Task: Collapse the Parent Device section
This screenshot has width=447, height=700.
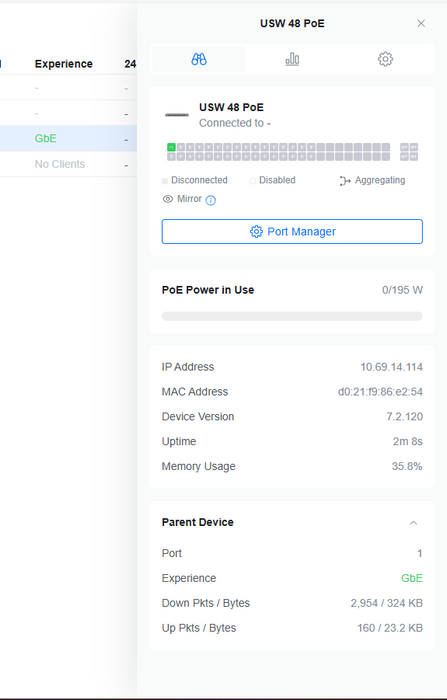Action: click(413, 523)
